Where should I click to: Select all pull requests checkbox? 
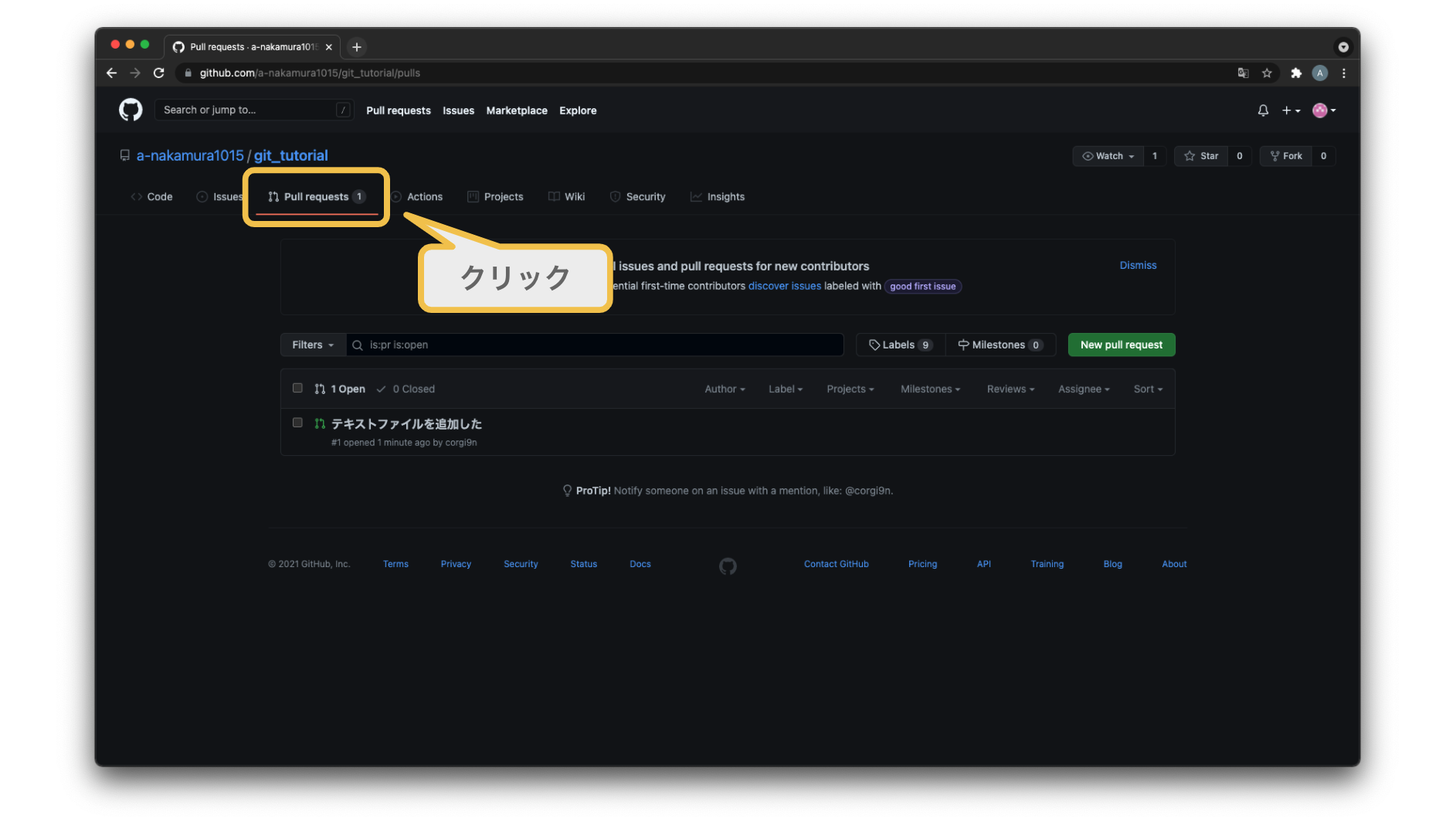[x=297, y=388]
